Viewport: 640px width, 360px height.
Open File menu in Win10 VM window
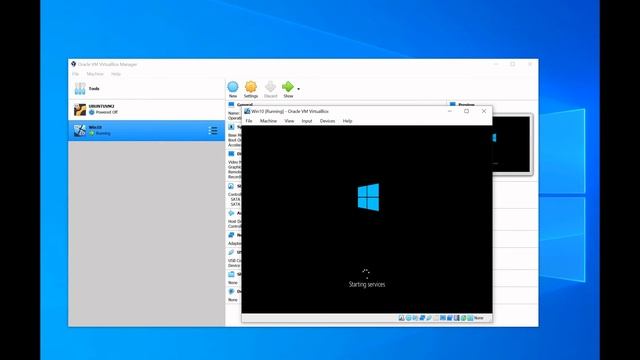pyautogui.click(x=249, y=121)
